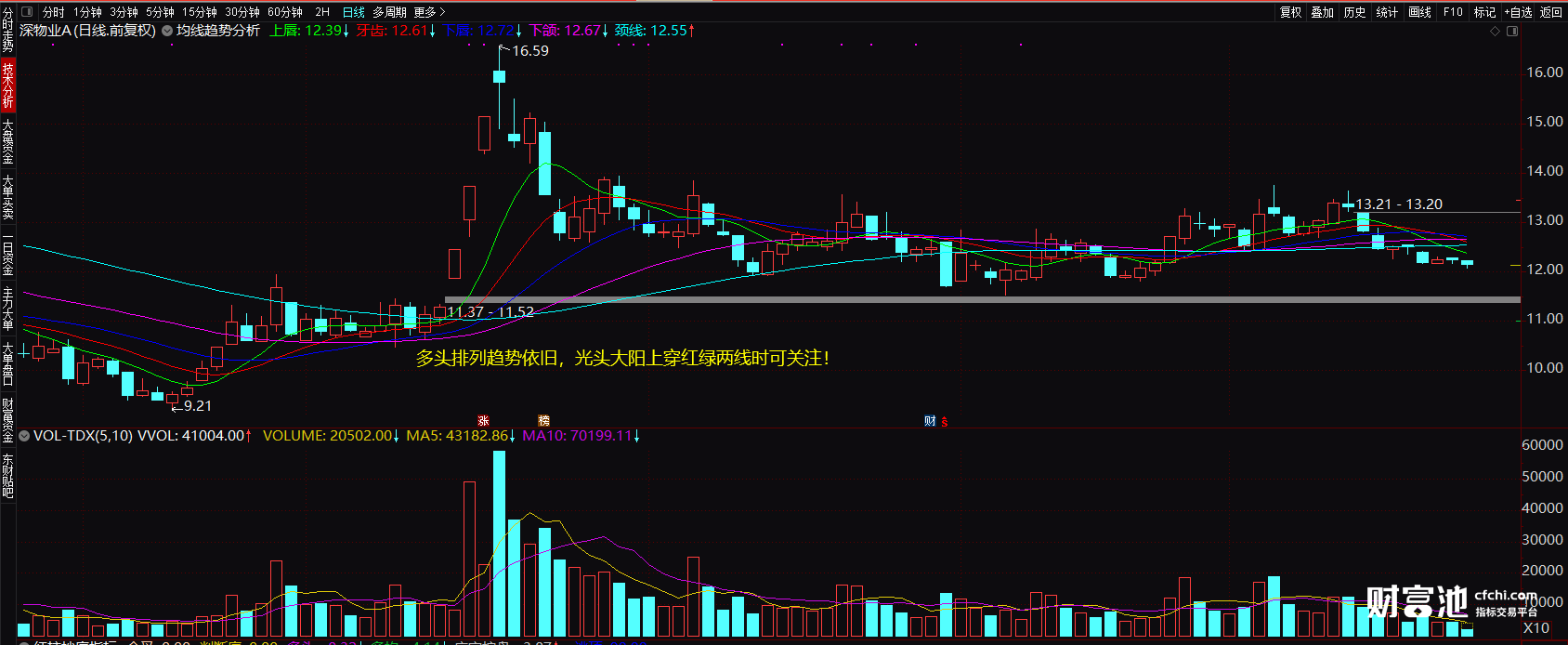Click the X10 volume scale label
1568x645 pixels.
point(1535,628)
